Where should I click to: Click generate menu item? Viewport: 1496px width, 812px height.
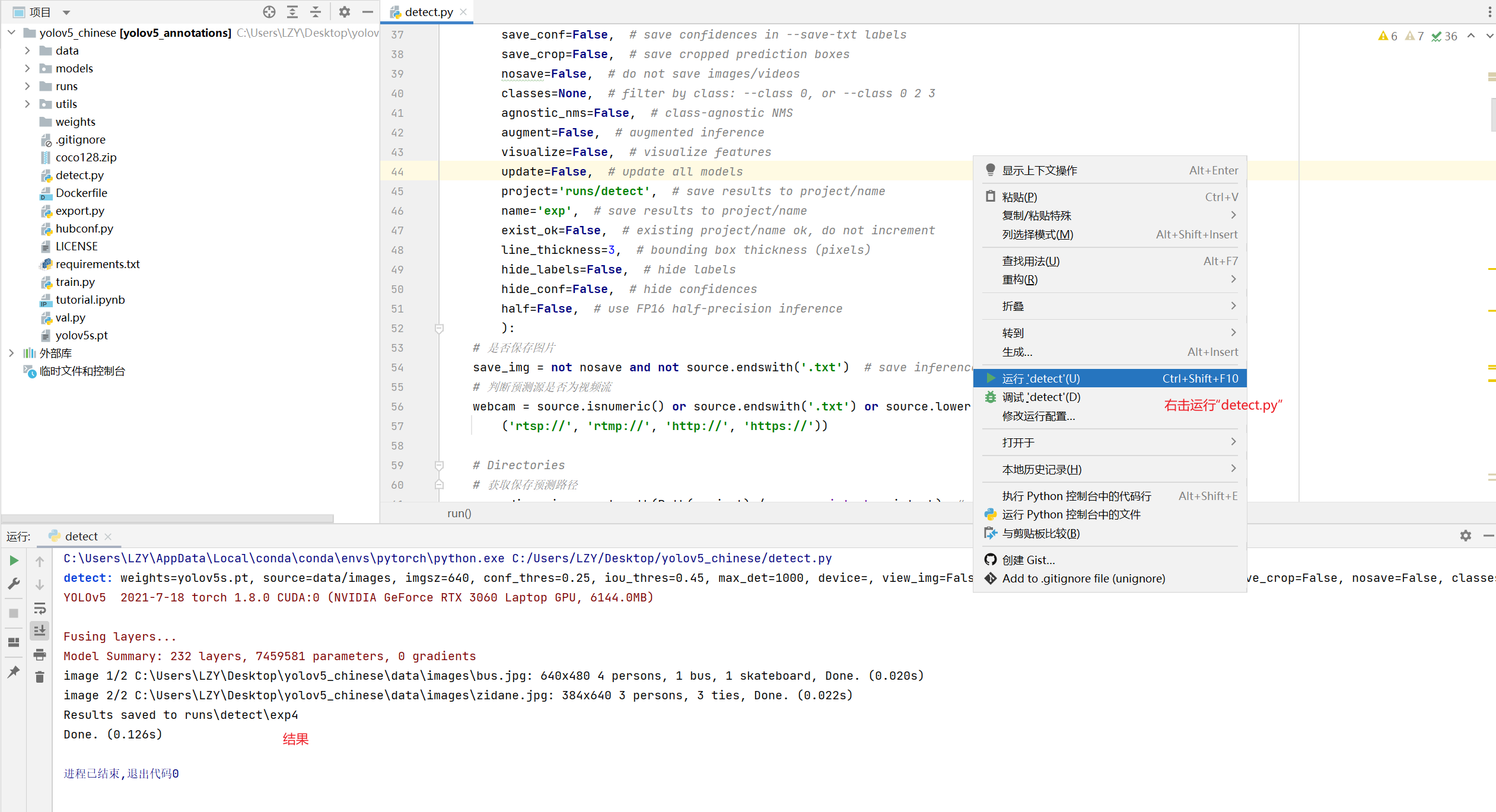[1110, 352]
